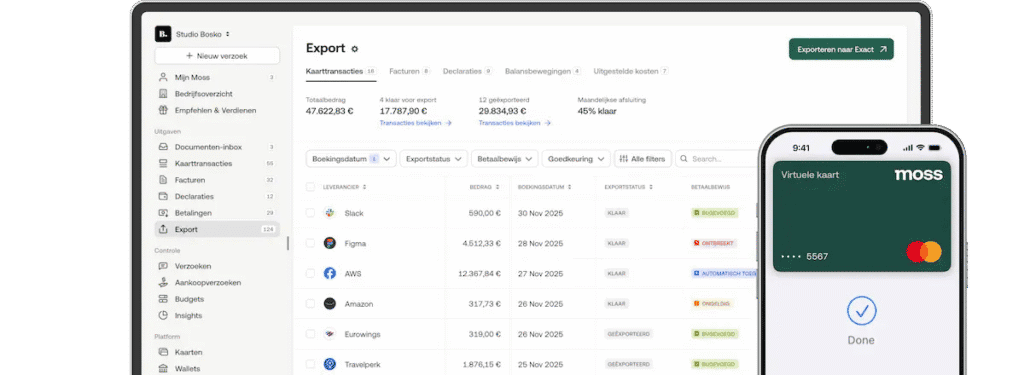Click the sidebar scrollbar handle

(288, 243)
